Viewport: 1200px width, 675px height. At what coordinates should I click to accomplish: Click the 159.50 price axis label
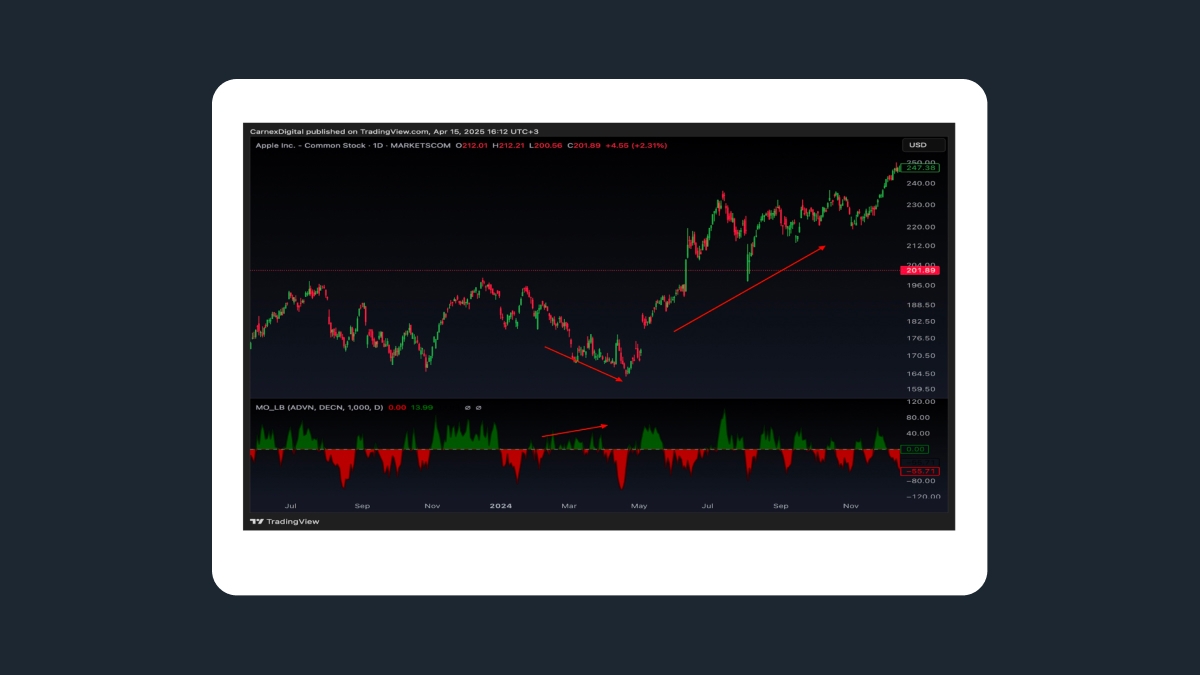coord(921,389)
